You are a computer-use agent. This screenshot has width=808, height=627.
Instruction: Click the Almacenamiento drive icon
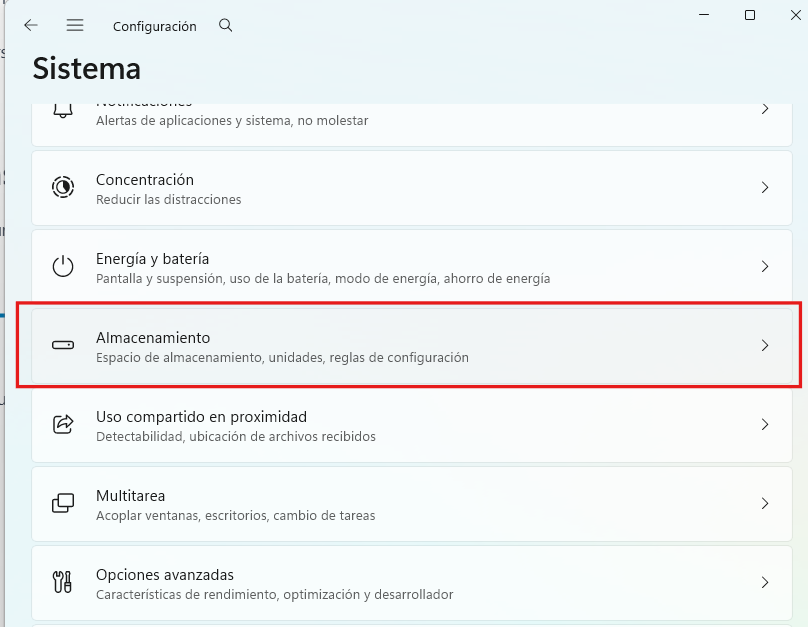pos(63,345)
